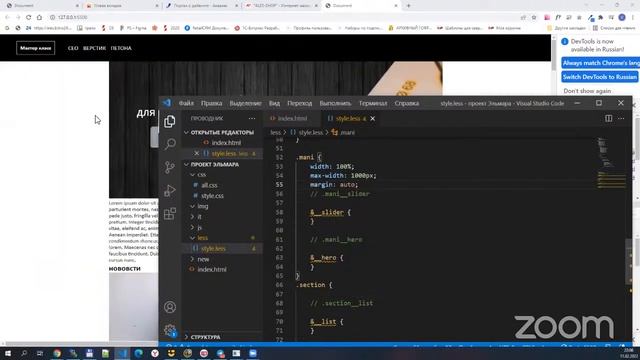
Task: Open the editor more actions ellipsis menu
Action: pos(621,118)
